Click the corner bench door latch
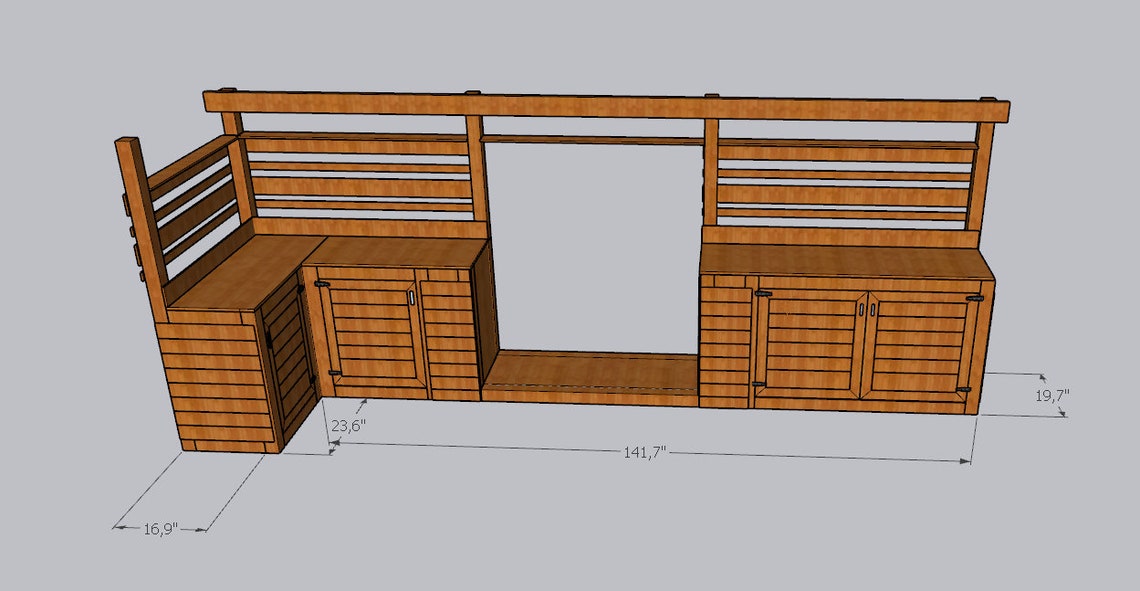Image resolution: width=1140 pixels, height=591 pixels. (268, 336)
